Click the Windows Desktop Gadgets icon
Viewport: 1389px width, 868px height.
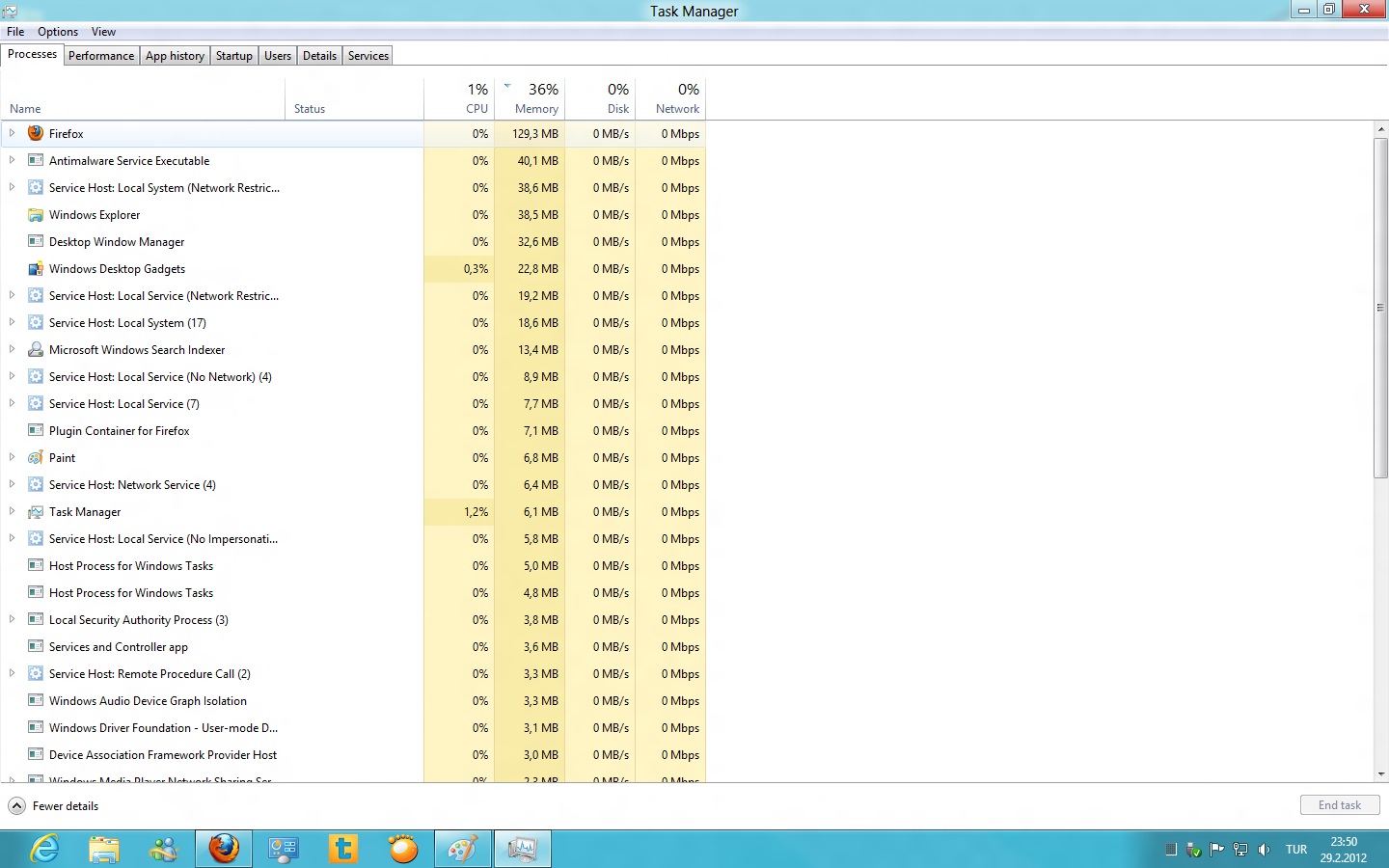tap(36, 268)
